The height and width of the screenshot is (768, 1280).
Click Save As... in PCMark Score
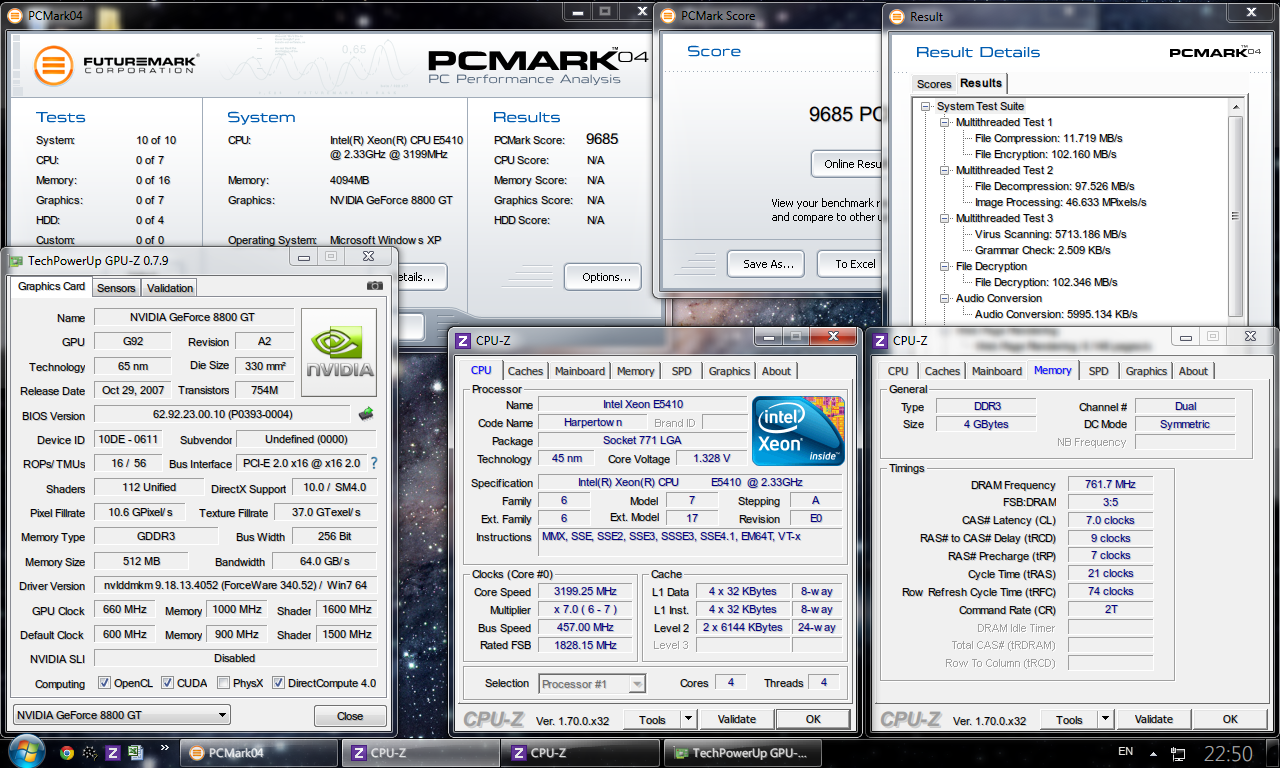coord(768,264)
